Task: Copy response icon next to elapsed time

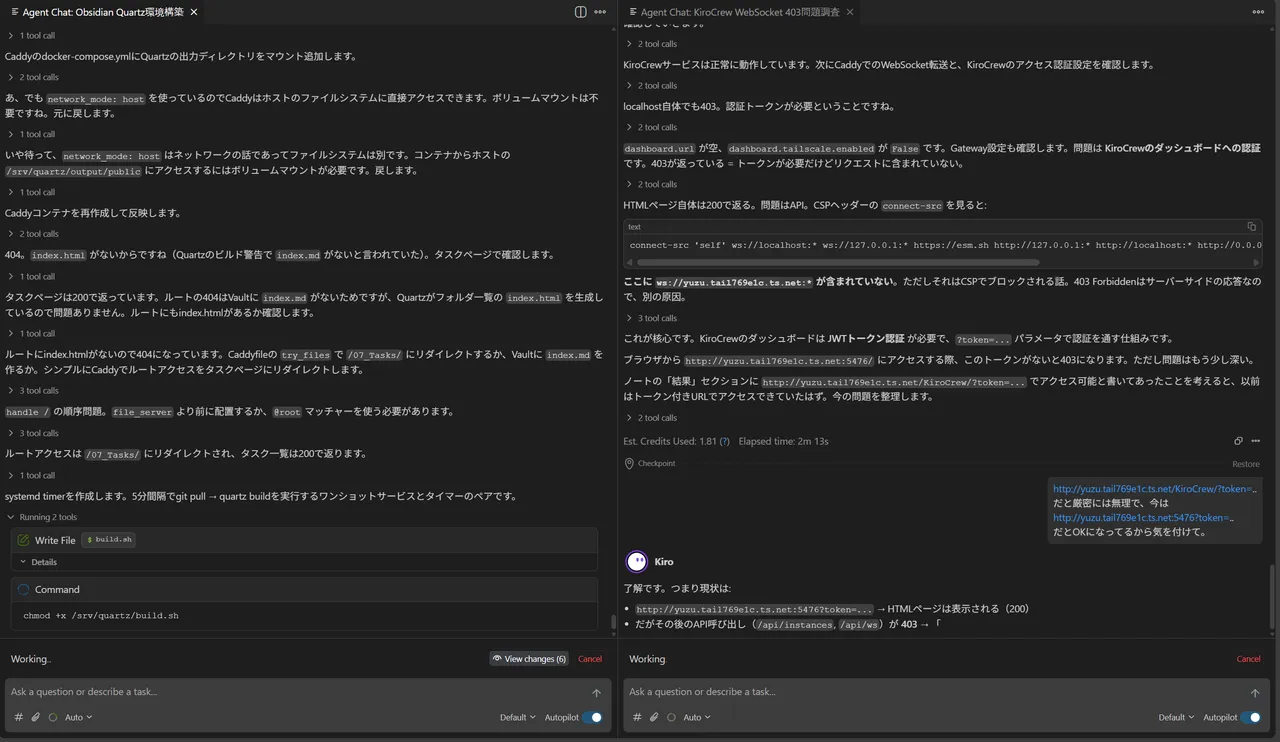Action: (x=1239, y=441)
